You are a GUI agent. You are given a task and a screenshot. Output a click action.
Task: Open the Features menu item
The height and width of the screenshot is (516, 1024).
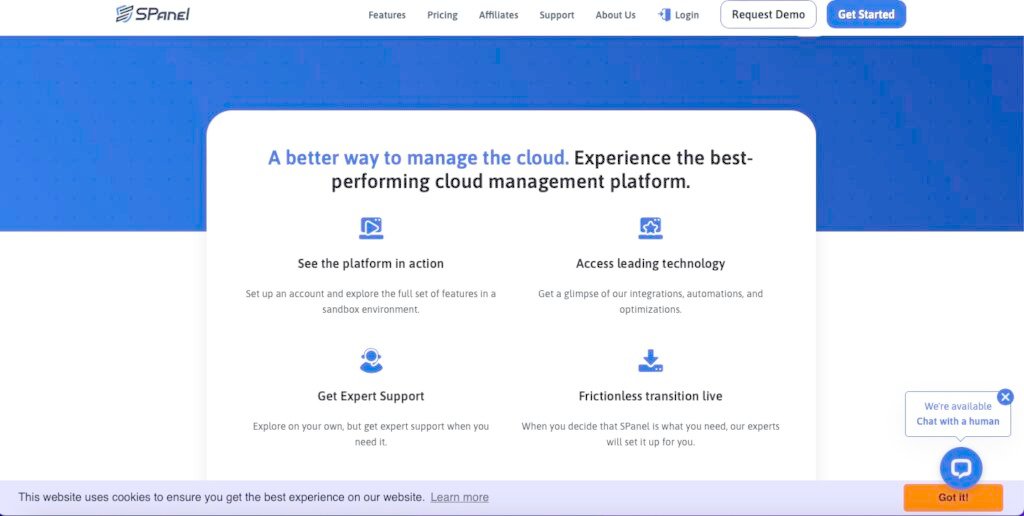[x=387, y=15]
